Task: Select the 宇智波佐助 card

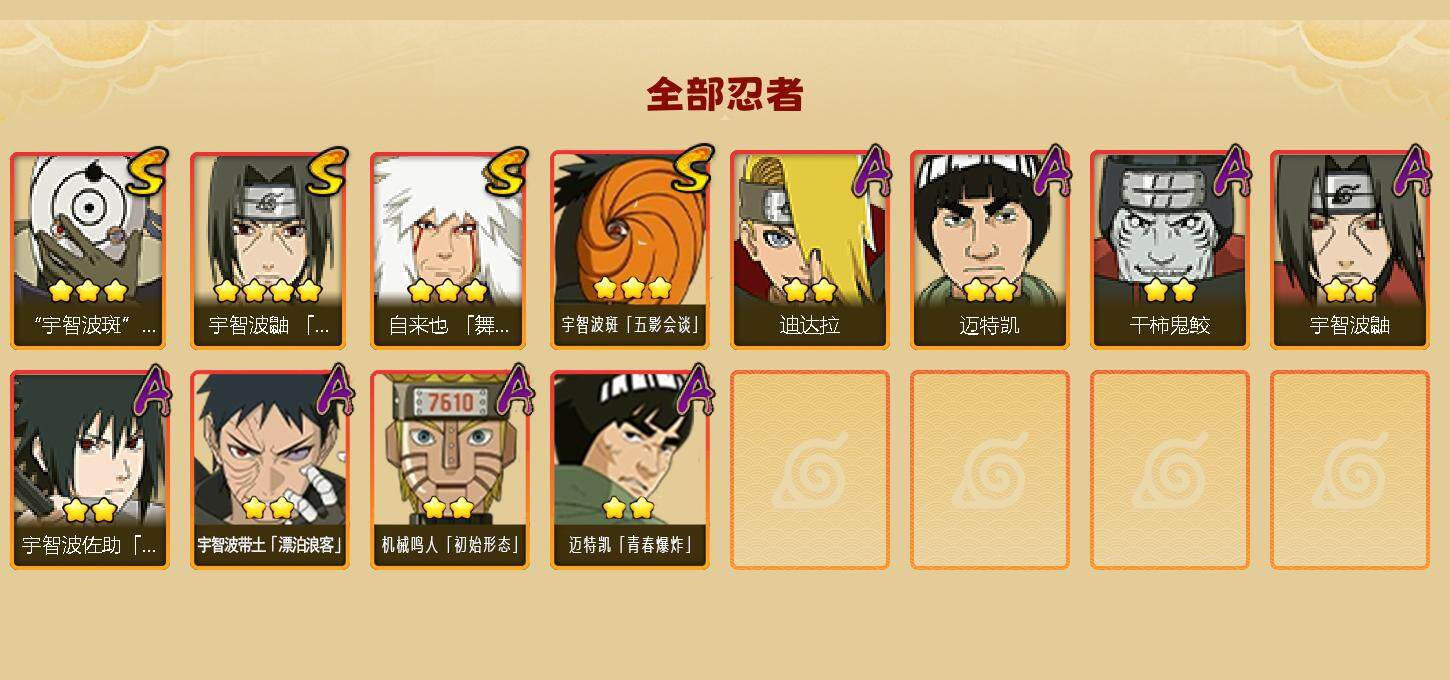Action: coord(90,470)
